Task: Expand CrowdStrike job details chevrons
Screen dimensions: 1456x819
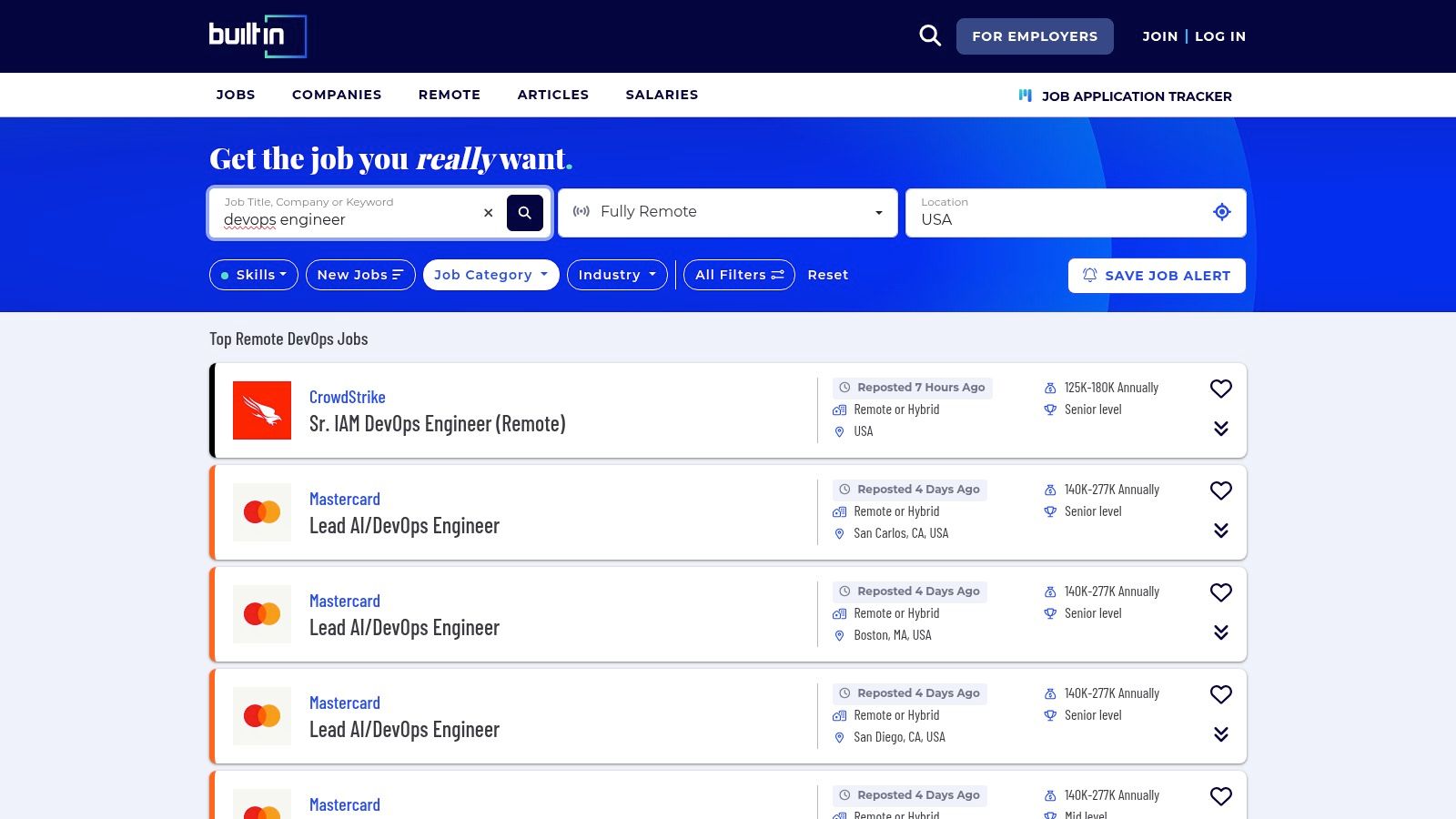Action: tap(1221, 429)
